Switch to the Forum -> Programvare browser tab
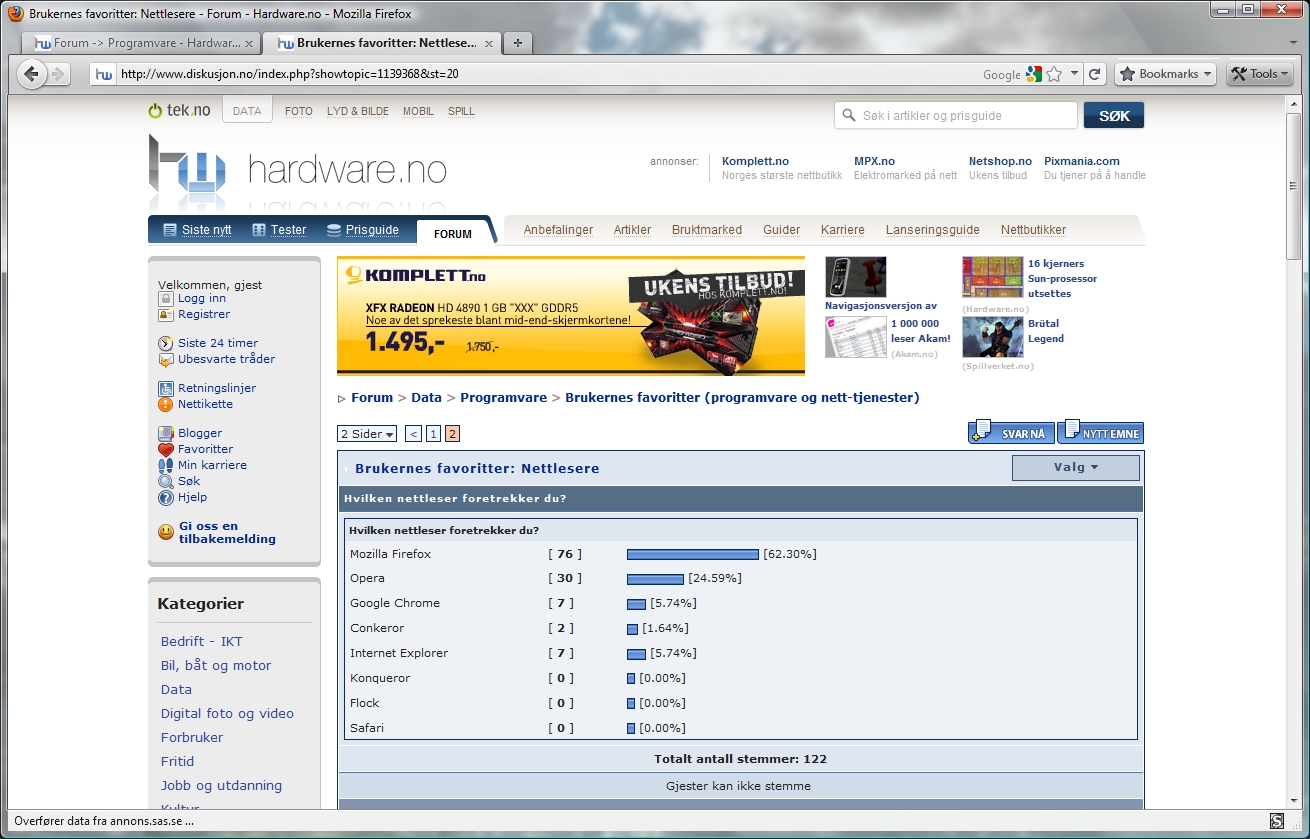1310x839 pixels. (x=142, y=43)
